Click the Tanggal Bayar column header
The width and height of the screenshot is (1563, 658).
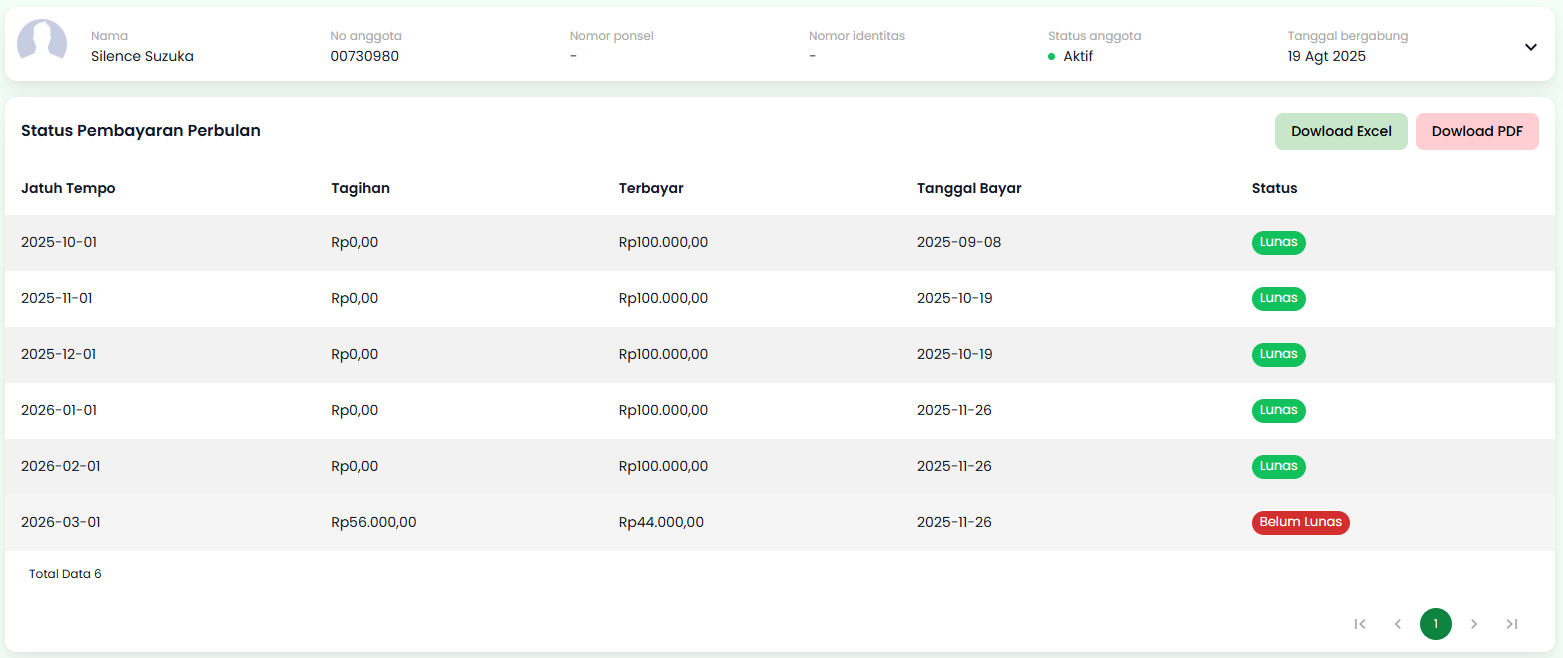[x=968, y=188]
